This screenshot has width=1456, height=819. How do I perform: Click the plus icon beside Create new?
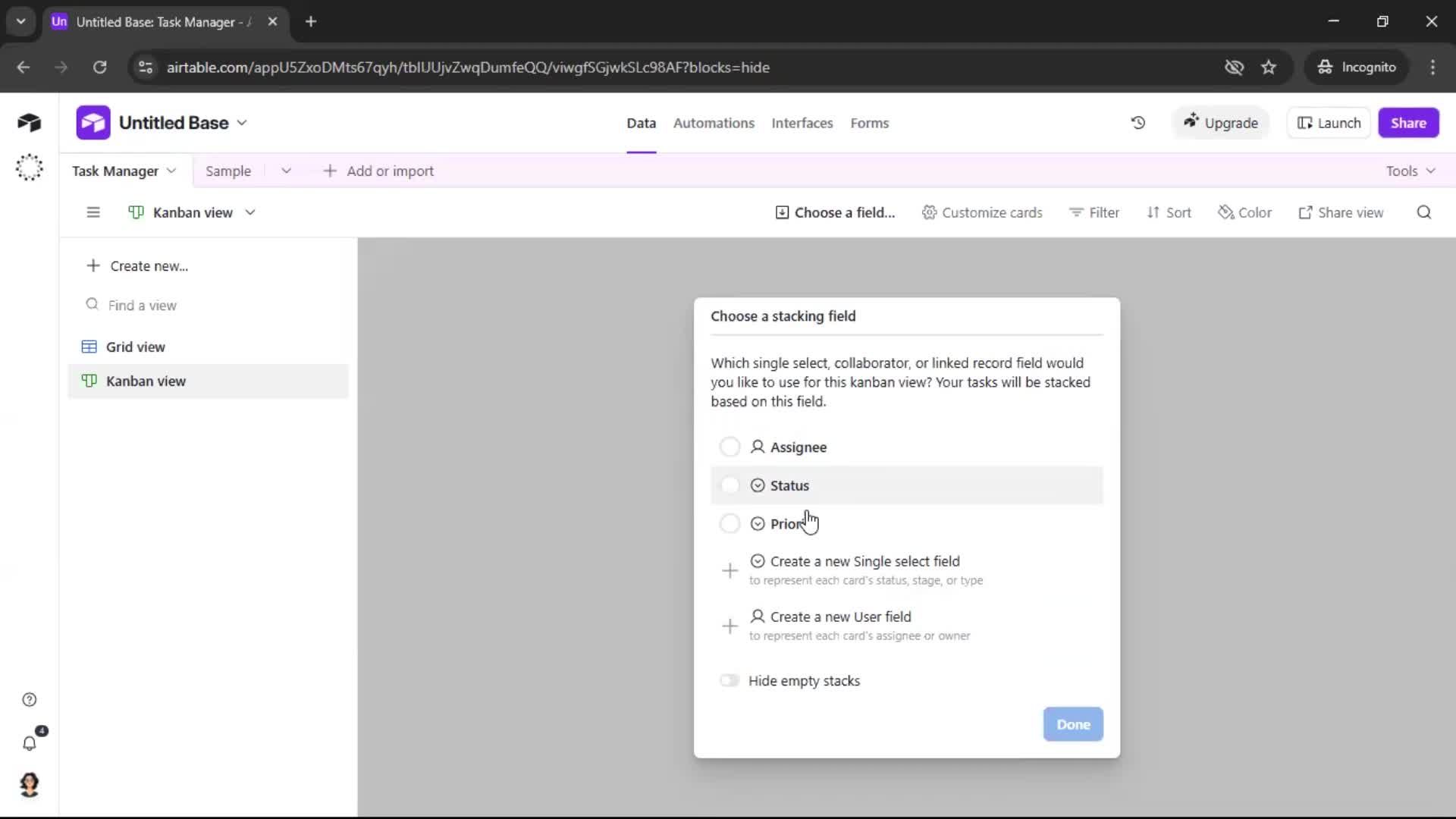coord(93,265)
